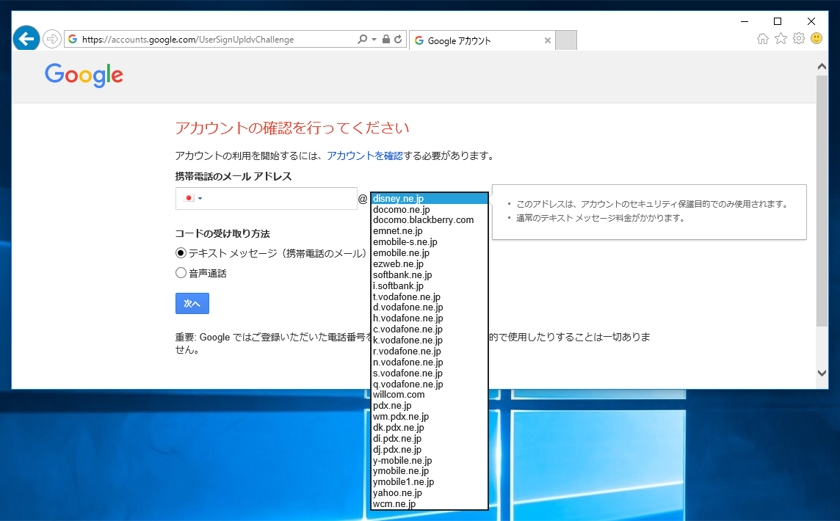Choose yahoo.ne.jp domain entry

pyautogui.click(x=429, y=493)
